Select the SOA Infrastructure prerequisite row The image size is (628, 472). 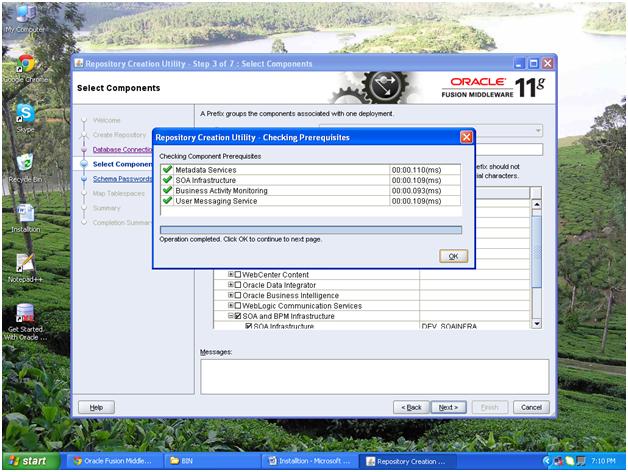310,180
